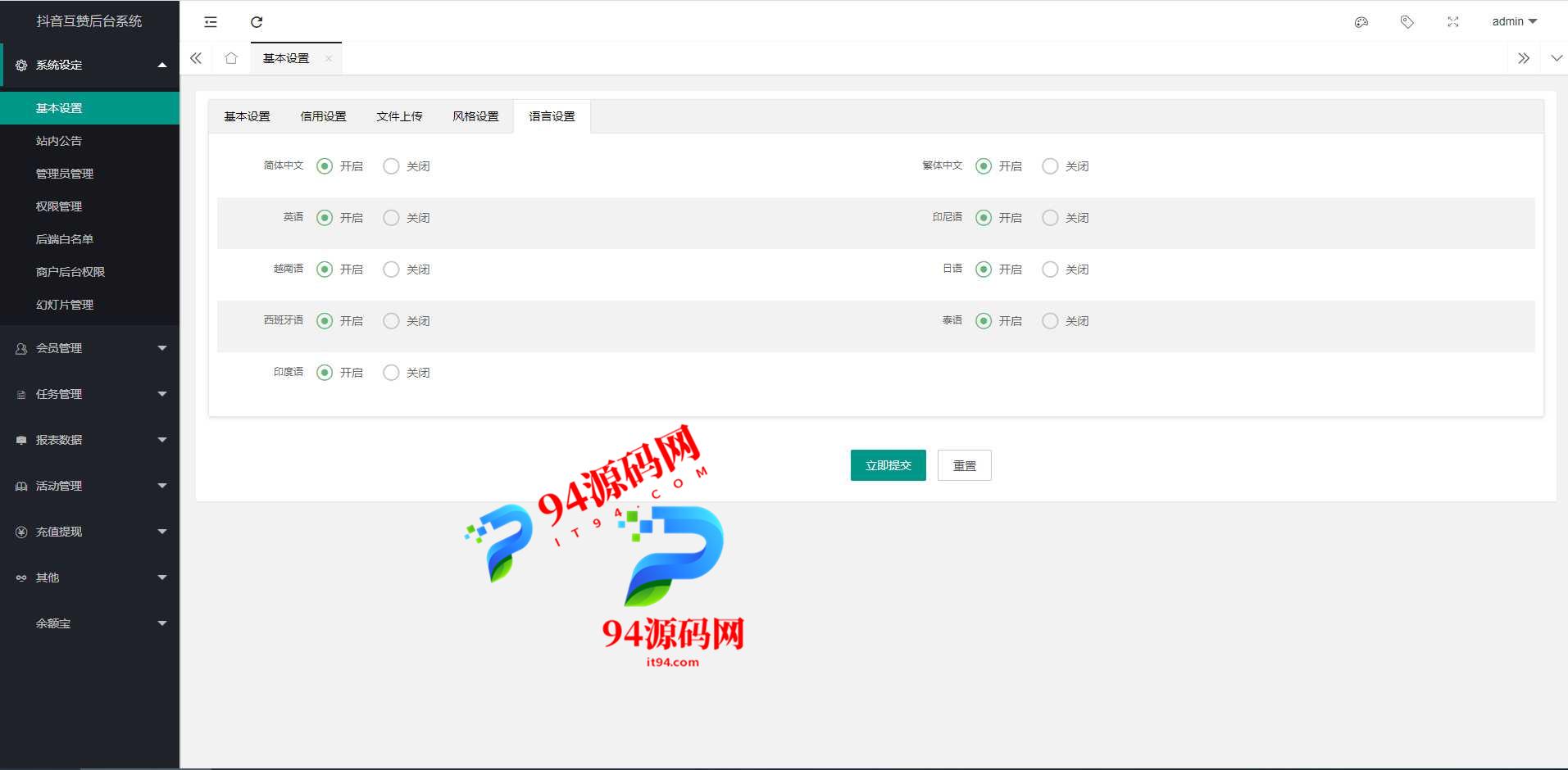Viewport: 1568px width, 770px height.
Task: Expand the 余额宝 menu
Action: [162, 623]
